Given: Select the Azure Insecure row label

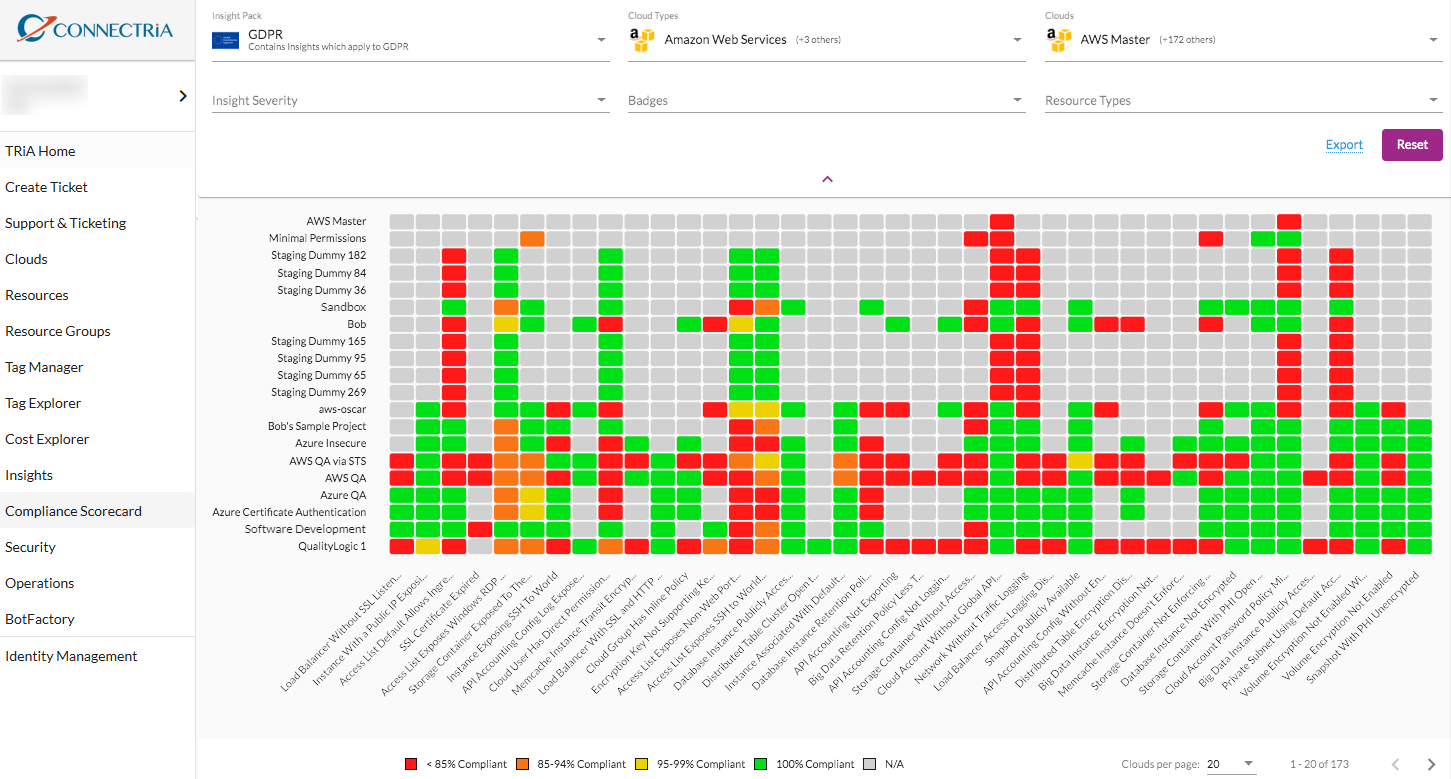Looking at the screenshot, I should click(330, 443).
